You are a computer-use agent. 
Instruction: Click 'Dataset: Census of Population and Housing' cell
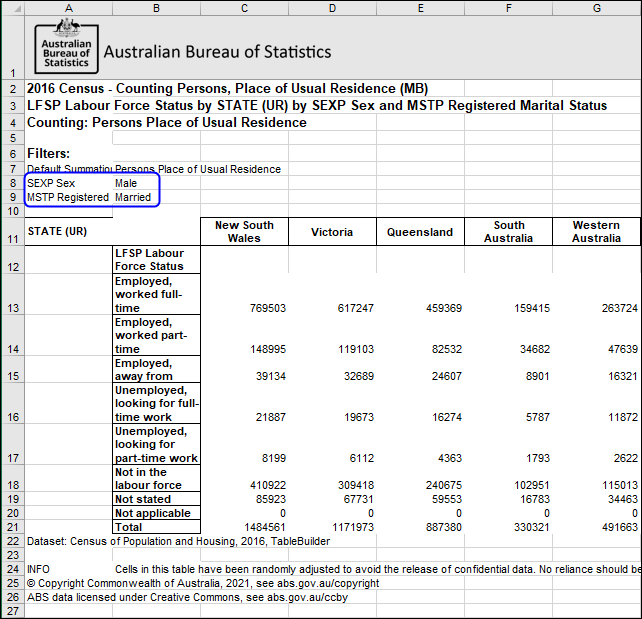[178, 541]
